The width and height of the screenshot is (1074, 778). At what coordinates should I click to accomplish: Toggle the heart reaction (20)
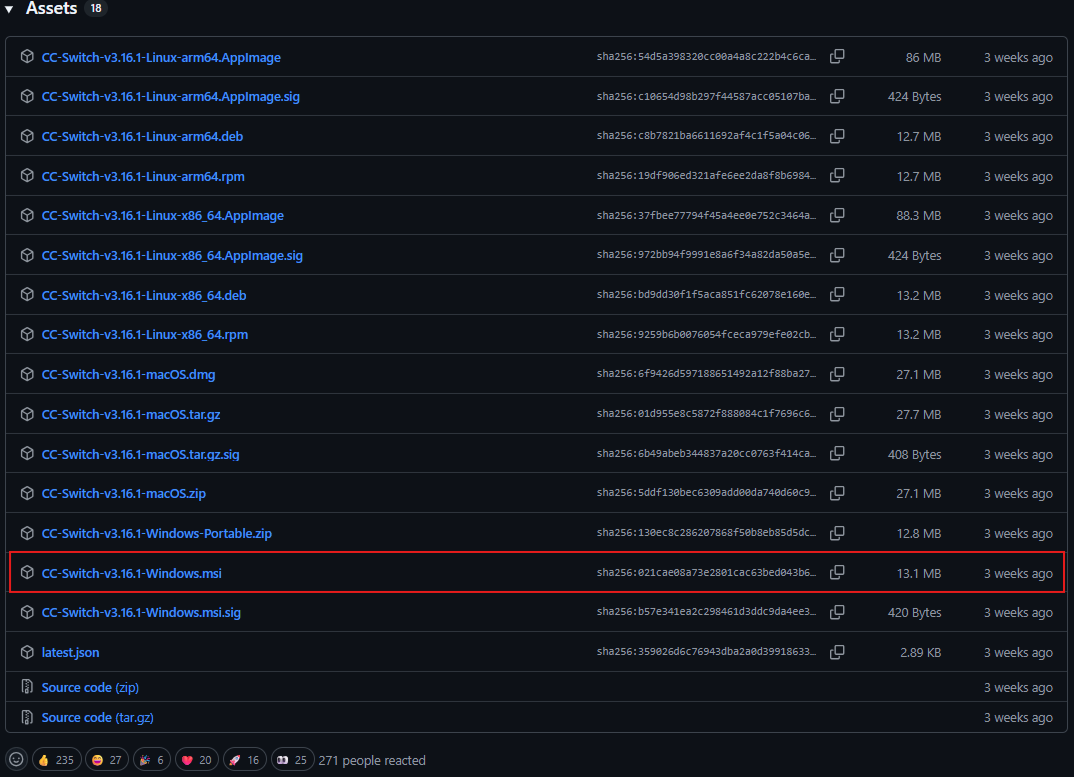pyautogui.click(x=197, y=760)
